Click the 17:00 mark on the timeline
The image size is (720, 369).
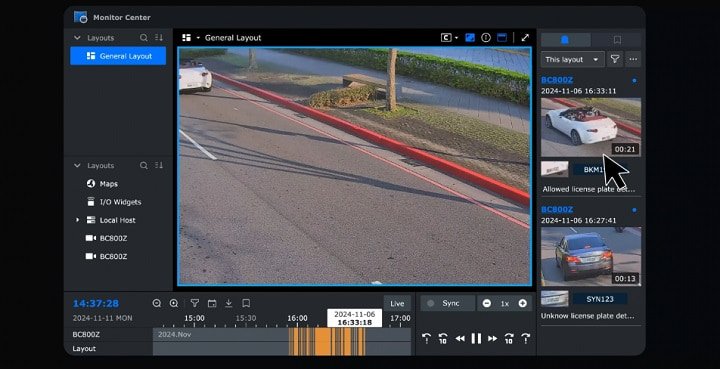(400, 318)
